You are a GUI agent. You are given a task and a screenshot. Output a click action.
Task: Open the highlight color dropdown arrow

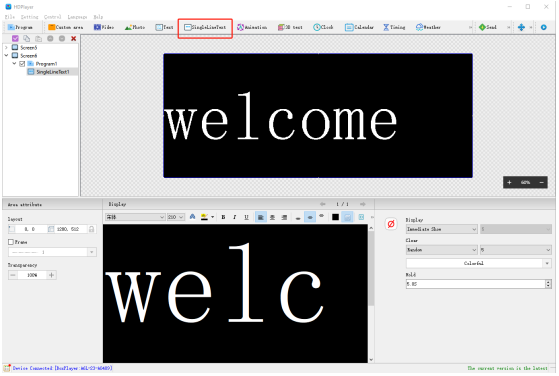point(212,217)
